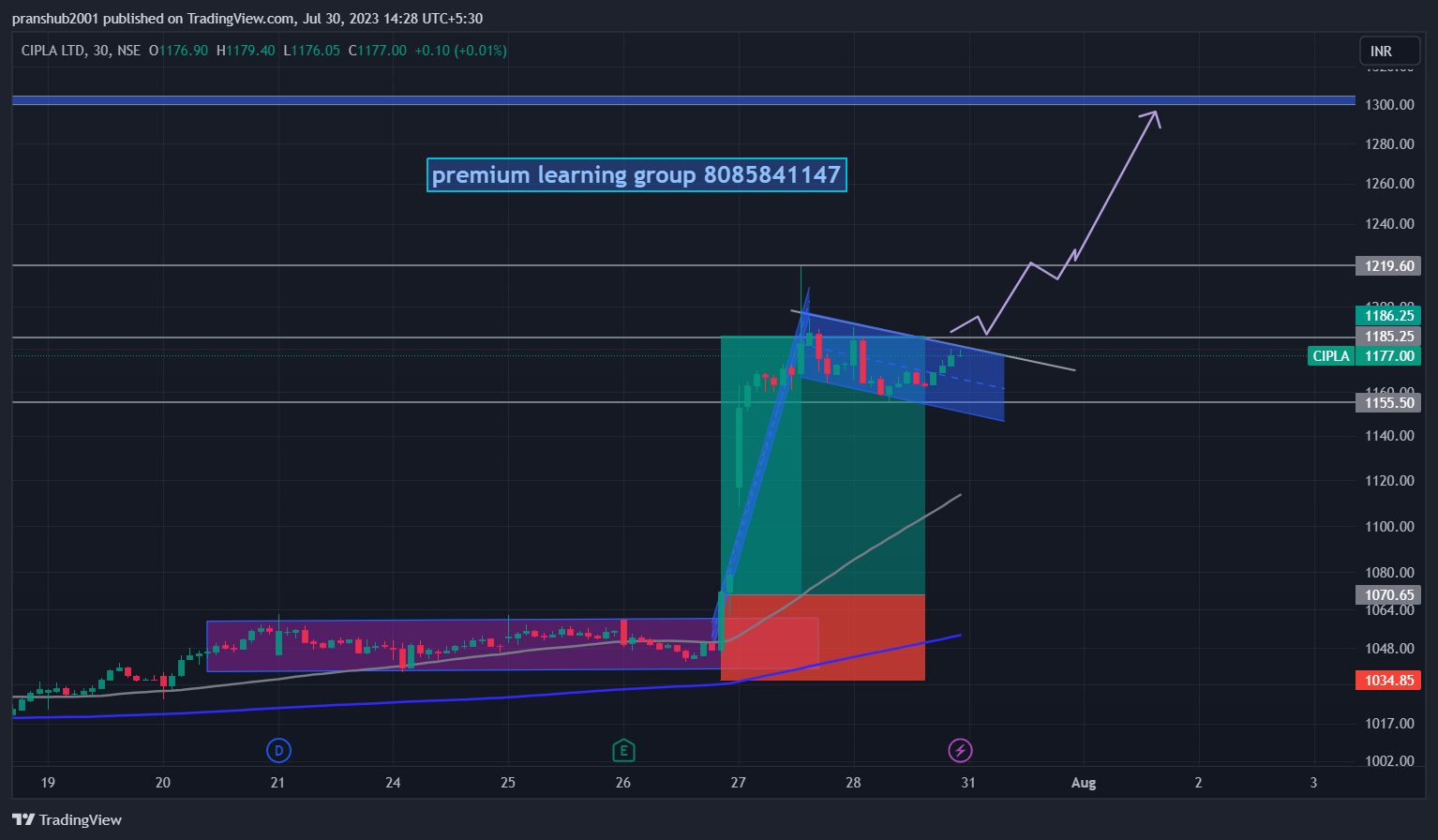Click the lightning bolt event icon
The image size is (1438, 840).
click(960, 750)
